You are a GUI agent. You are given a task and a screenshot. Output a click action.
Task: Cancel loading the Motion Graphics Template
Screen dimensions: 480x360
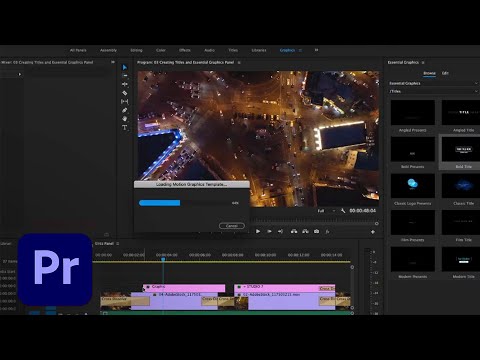[232, 226]
